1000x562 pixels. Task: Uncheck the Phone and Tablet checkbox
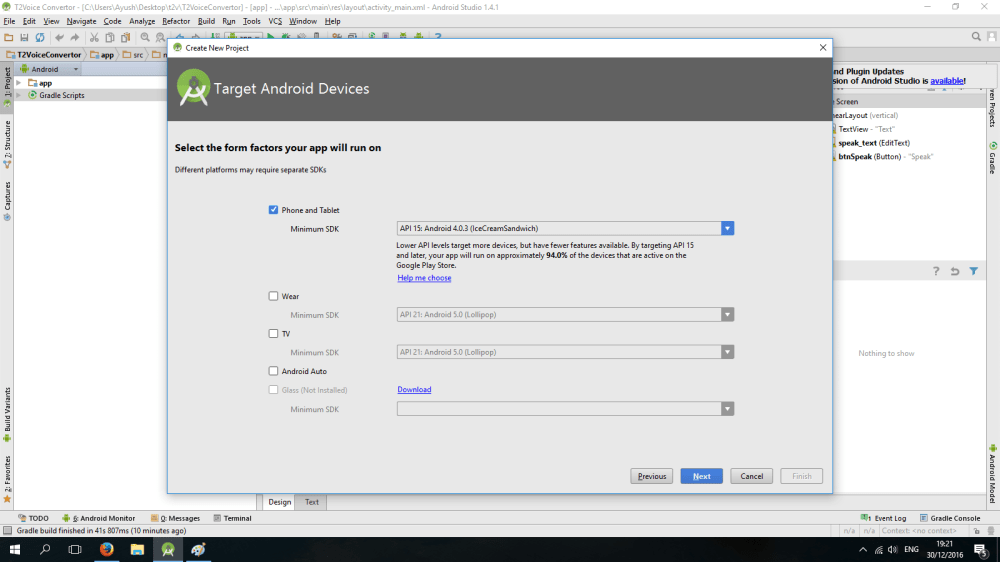point(273,210)
